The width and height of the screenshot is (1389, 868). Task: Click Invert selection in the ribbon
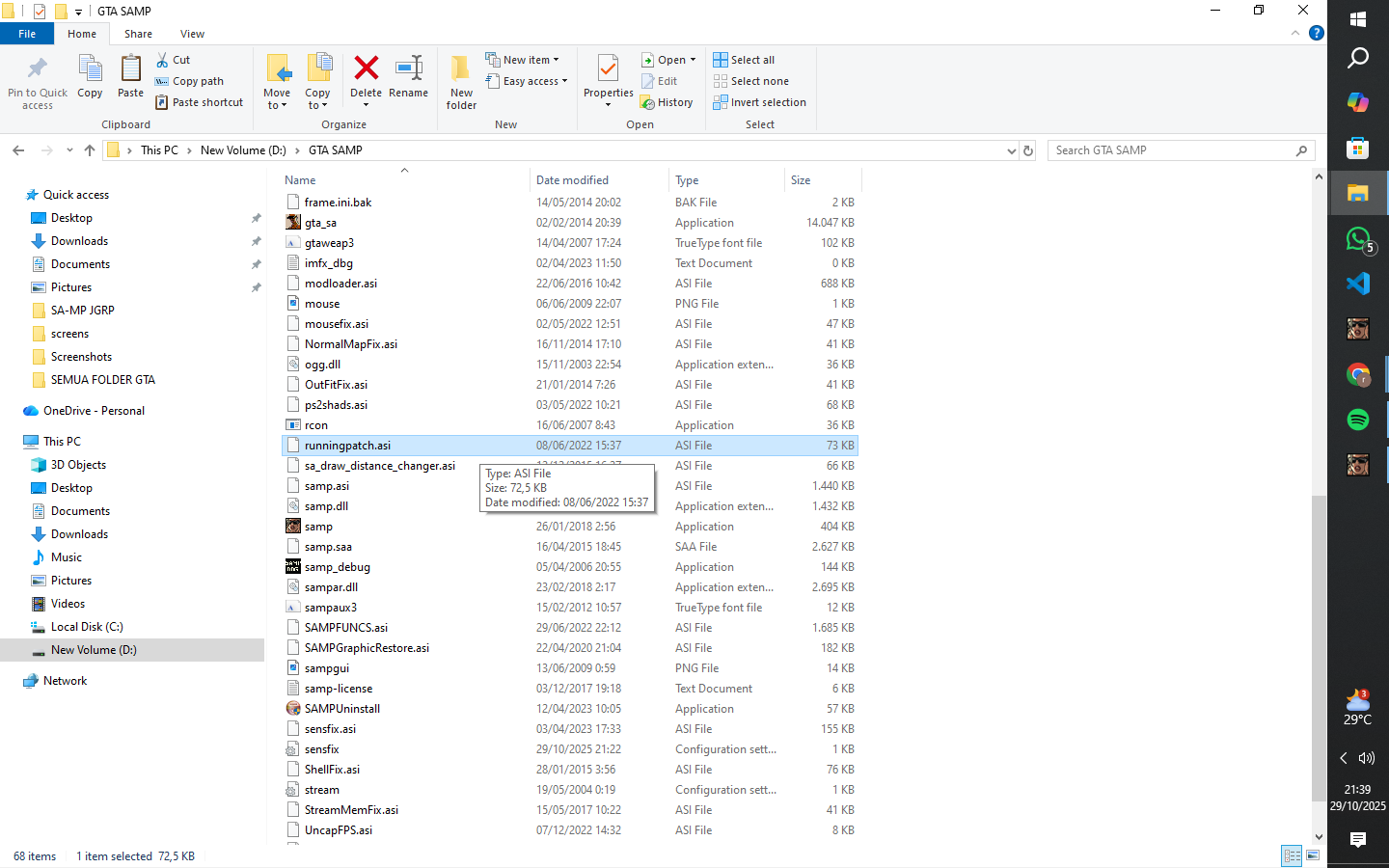759,102
